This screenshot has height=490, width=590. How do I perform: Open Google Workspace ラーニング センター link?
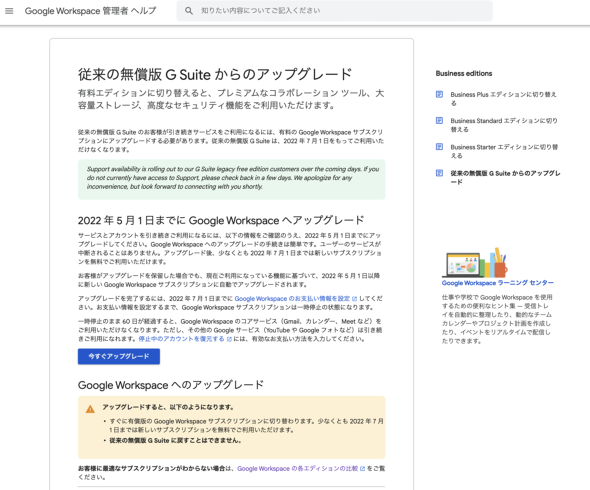(498, 283)
